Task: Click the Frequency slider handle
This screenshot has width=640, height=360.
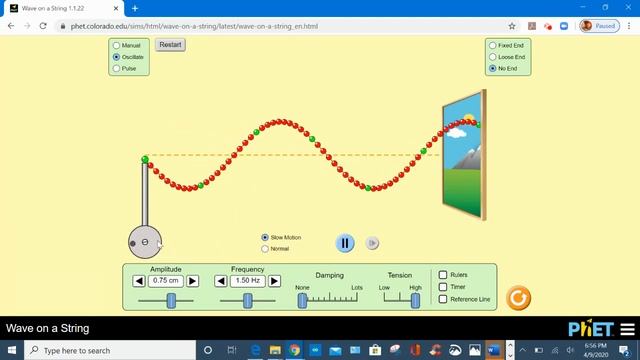Action: pyautogui.click(x=248, y=301)
